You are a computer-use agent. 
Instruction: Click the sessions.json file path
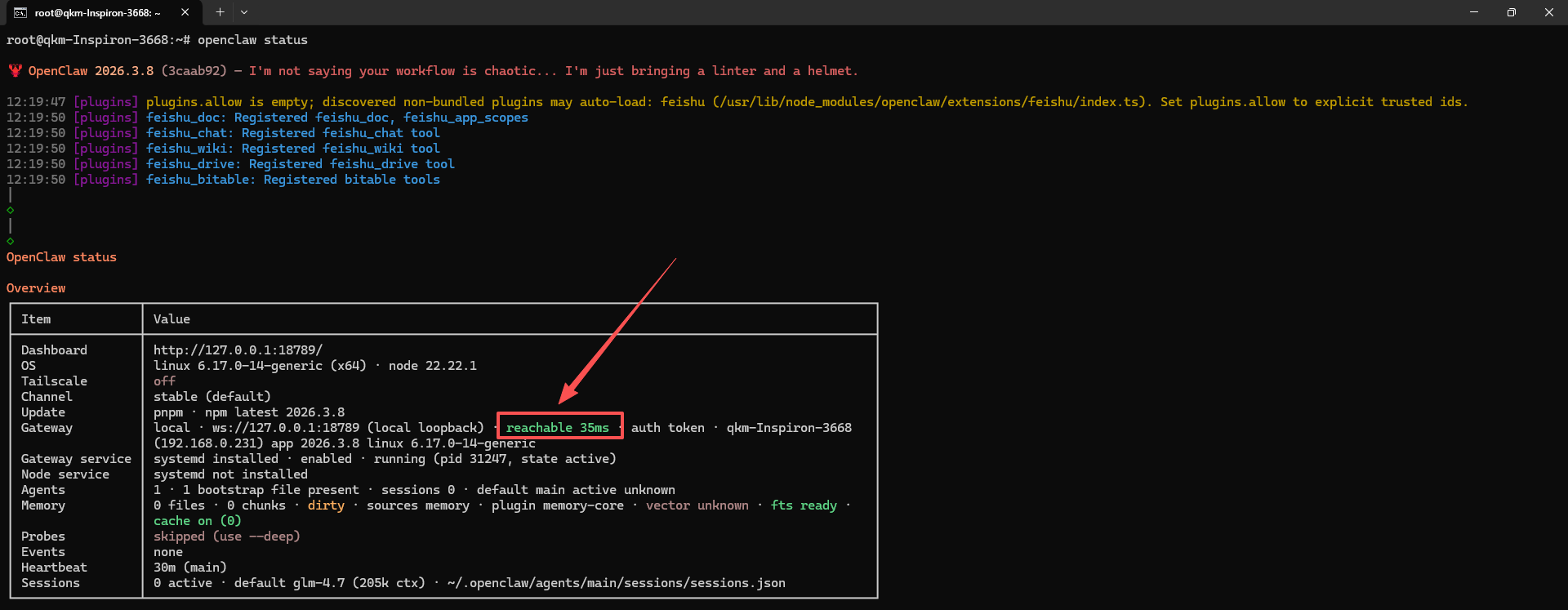click(x=617, y=583)
